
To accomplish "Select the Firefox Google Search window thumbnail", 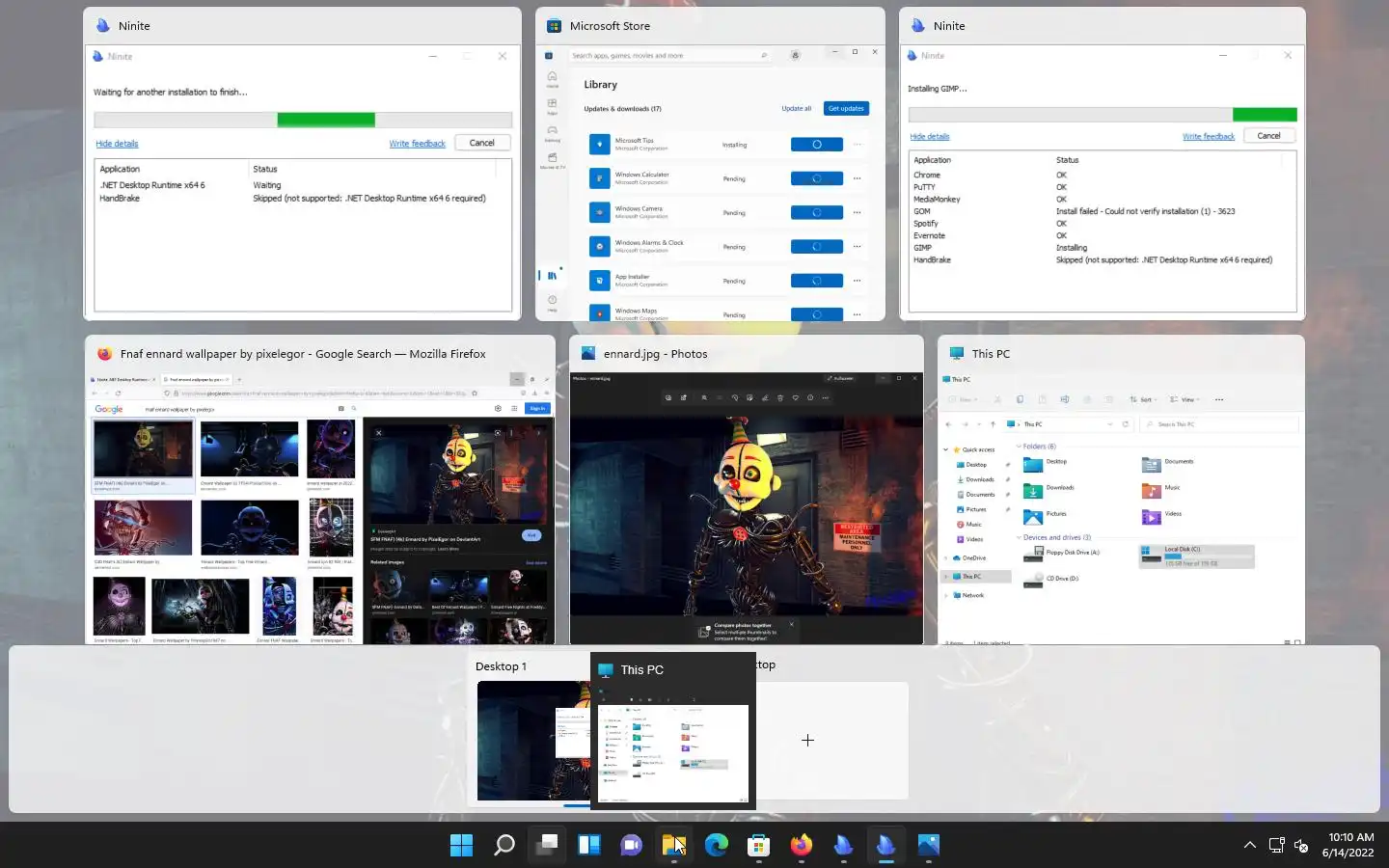I will click(319, 490).
